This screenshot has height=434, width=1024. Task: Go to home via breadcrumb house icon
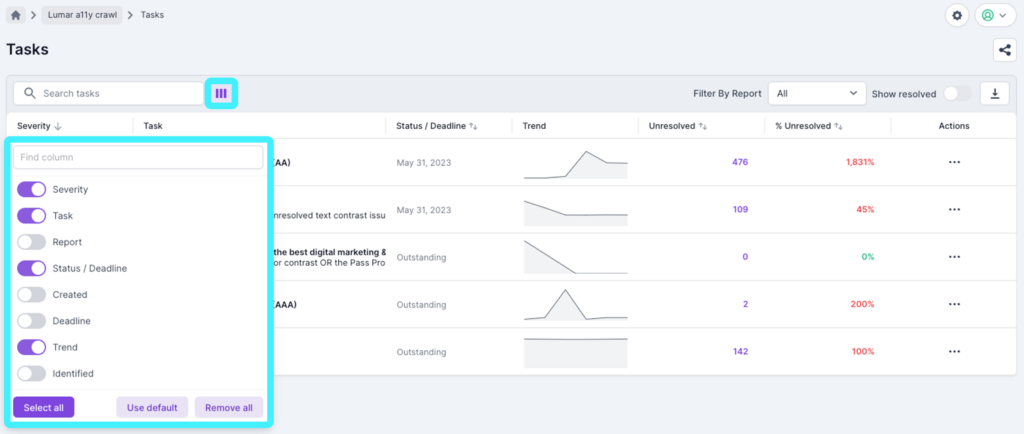(16, 15)
